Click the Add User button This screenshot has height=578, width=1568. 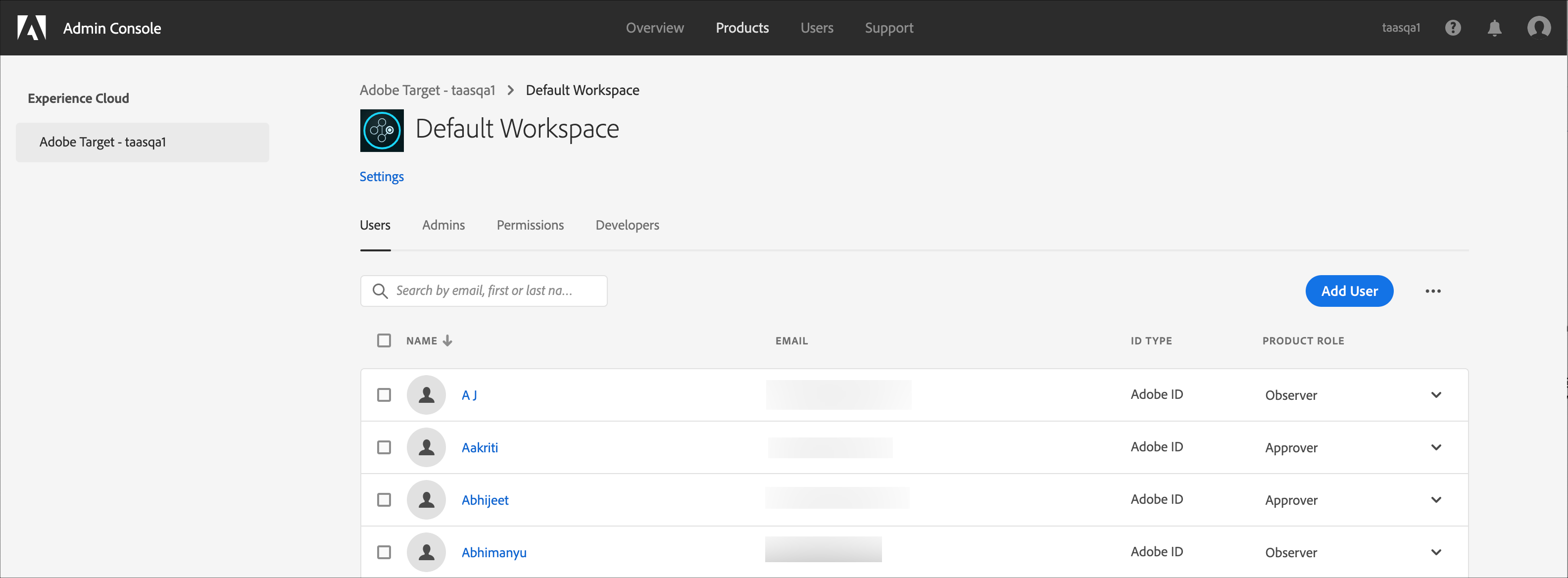coord(1349,291)
